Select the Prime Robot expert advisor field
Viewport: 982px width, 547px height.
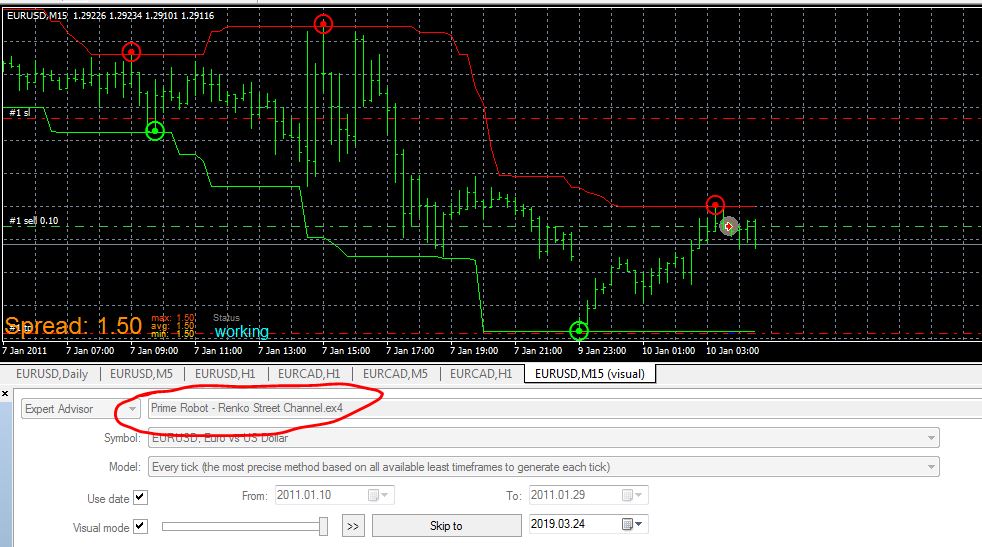(x=564, y=409)
